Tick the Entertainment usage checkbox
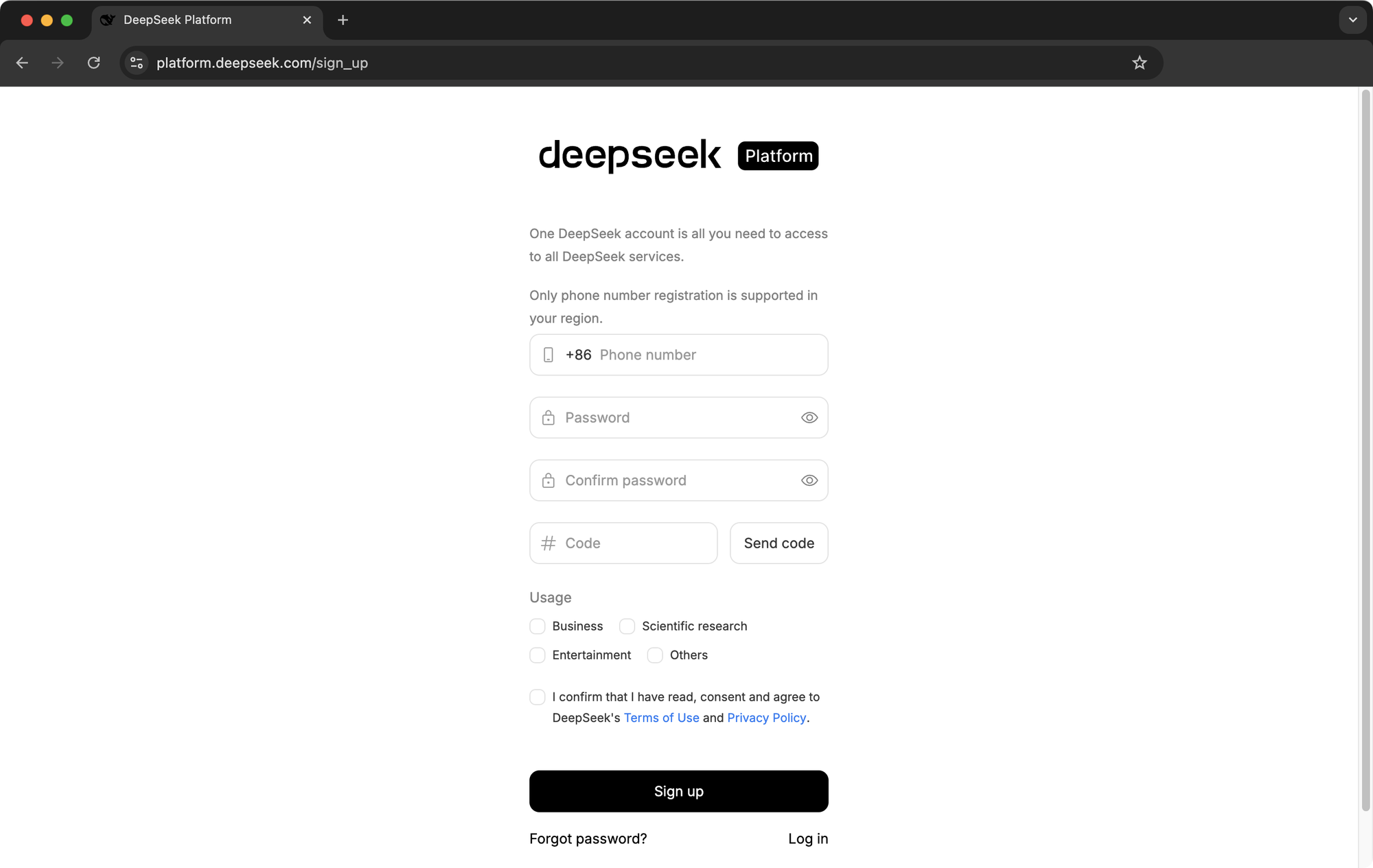1373x868 pixels. click(x=538, y=655)
